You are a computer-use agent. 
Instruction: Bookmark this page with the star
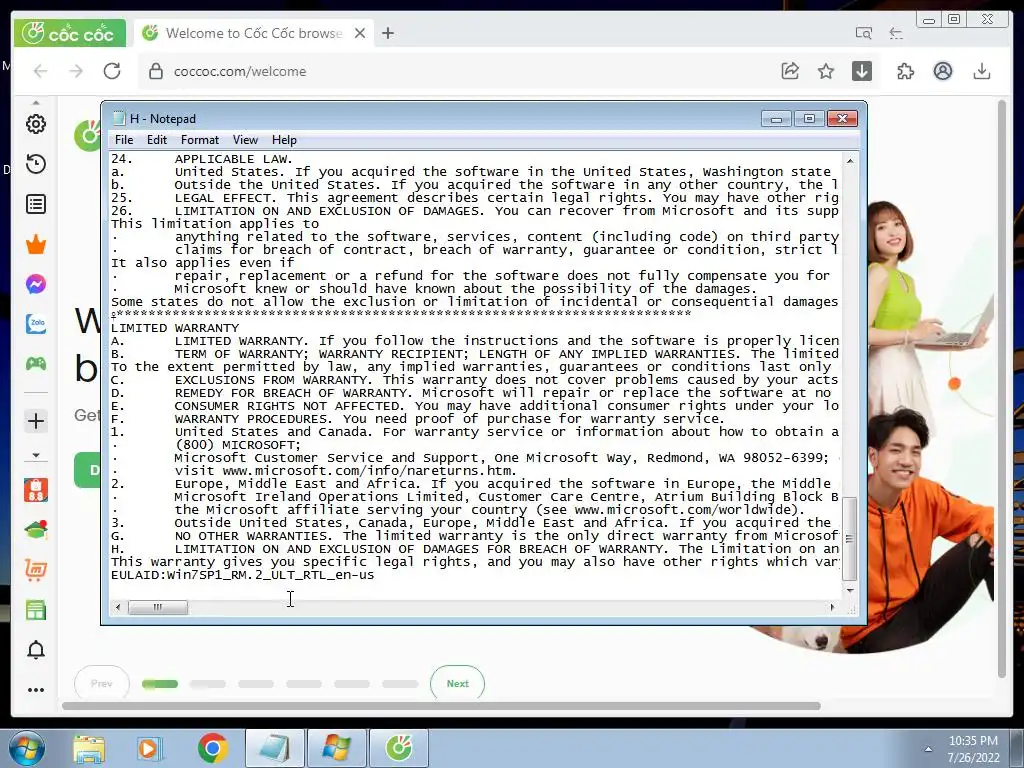point(826,71)
